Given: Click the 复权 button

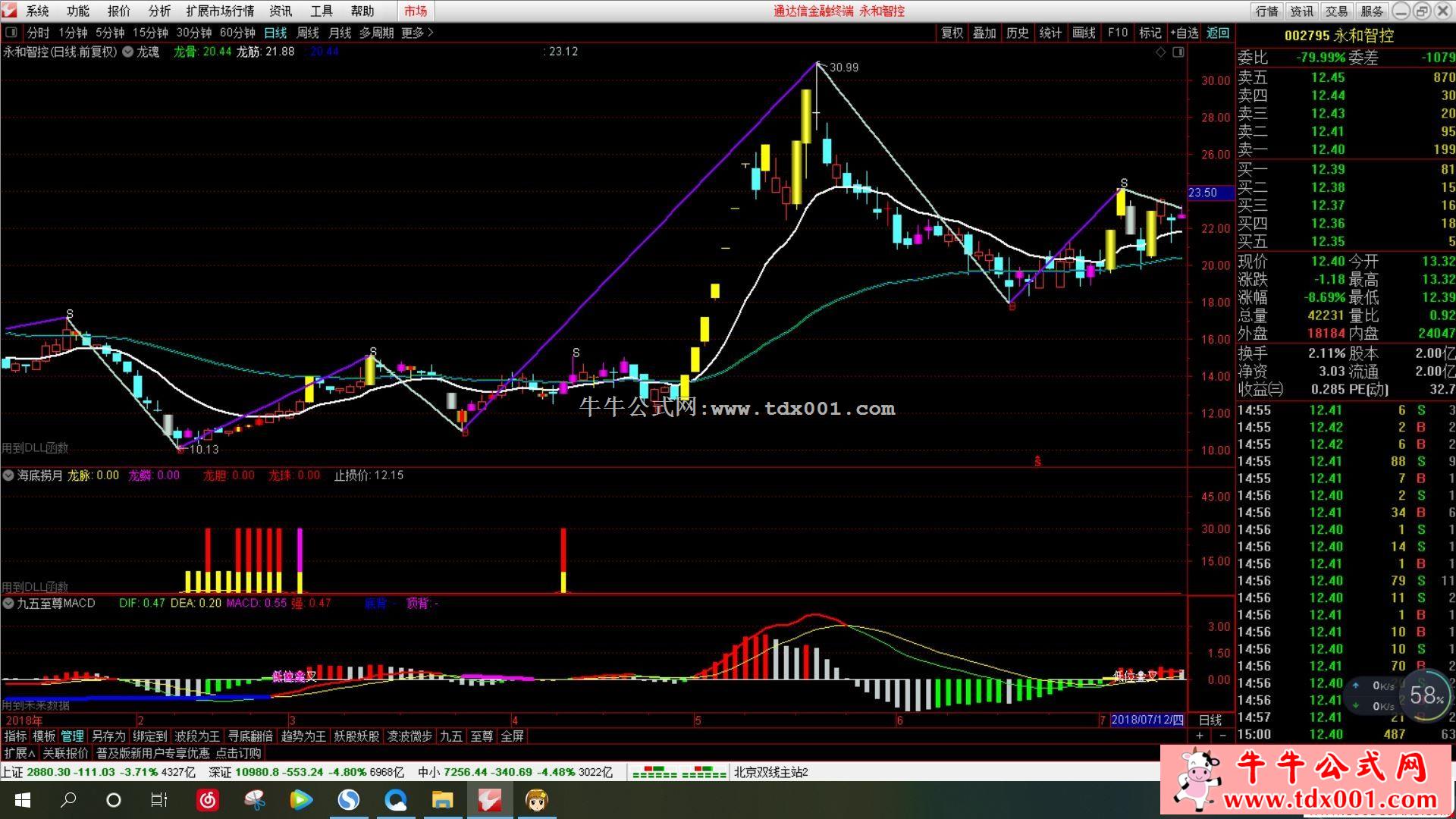Looking at the screenshot, I should pos(952,33).
